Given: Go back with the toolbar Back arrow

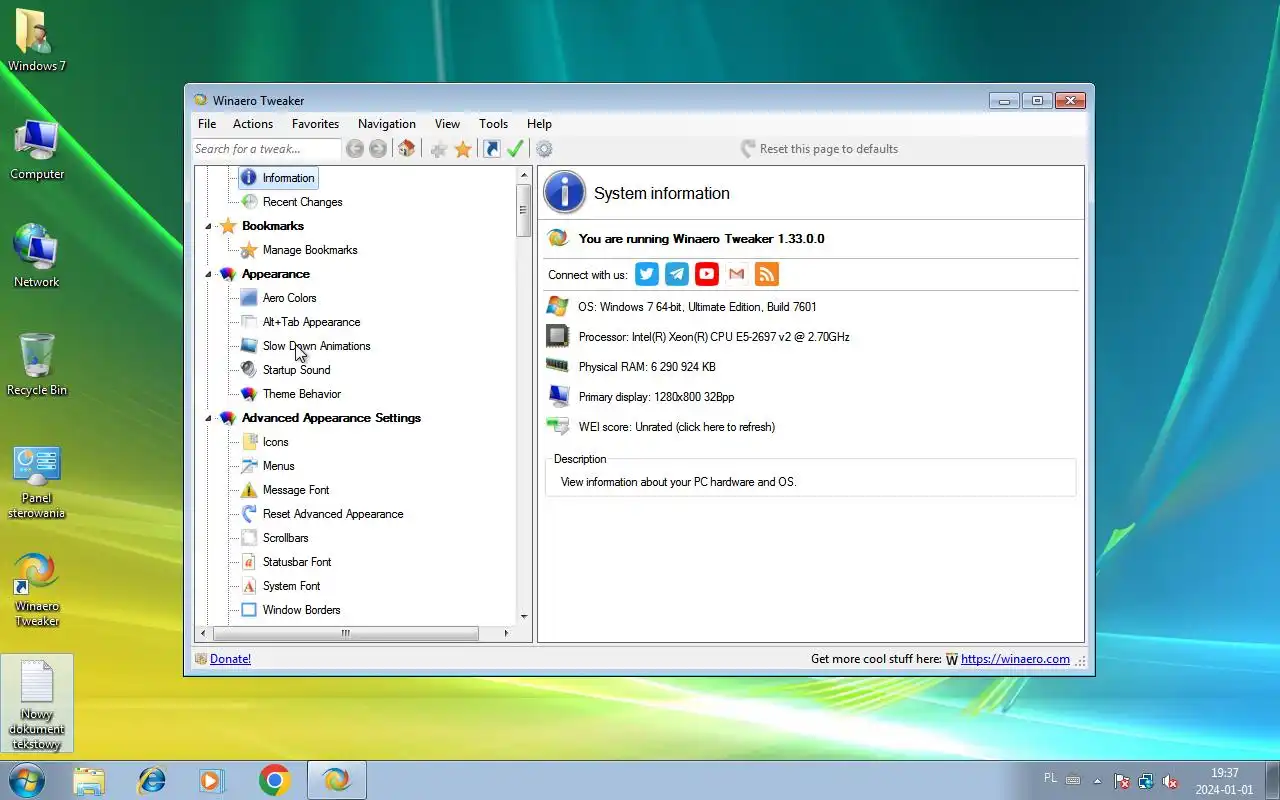Looking at the screenshot, I should [x=355, y=149].
